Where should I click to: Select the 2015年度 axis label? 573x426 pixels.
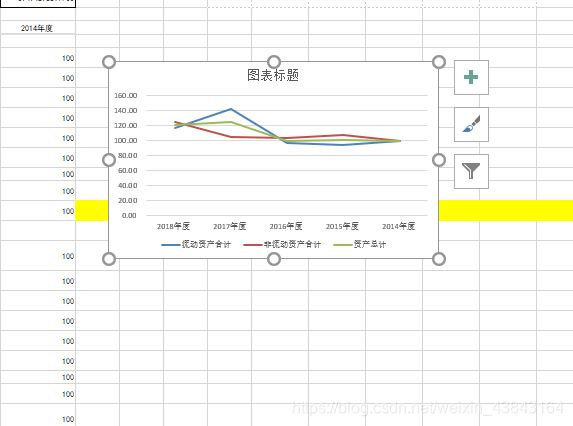[x=342, y=227]
